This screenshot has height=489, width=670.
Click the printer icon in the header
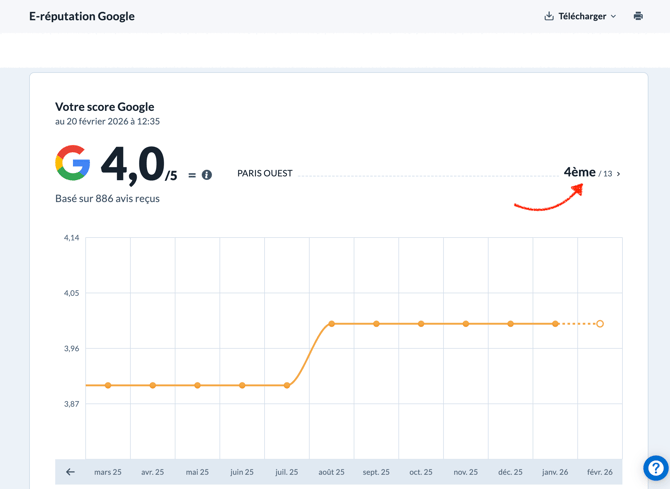tap(638, 16)
